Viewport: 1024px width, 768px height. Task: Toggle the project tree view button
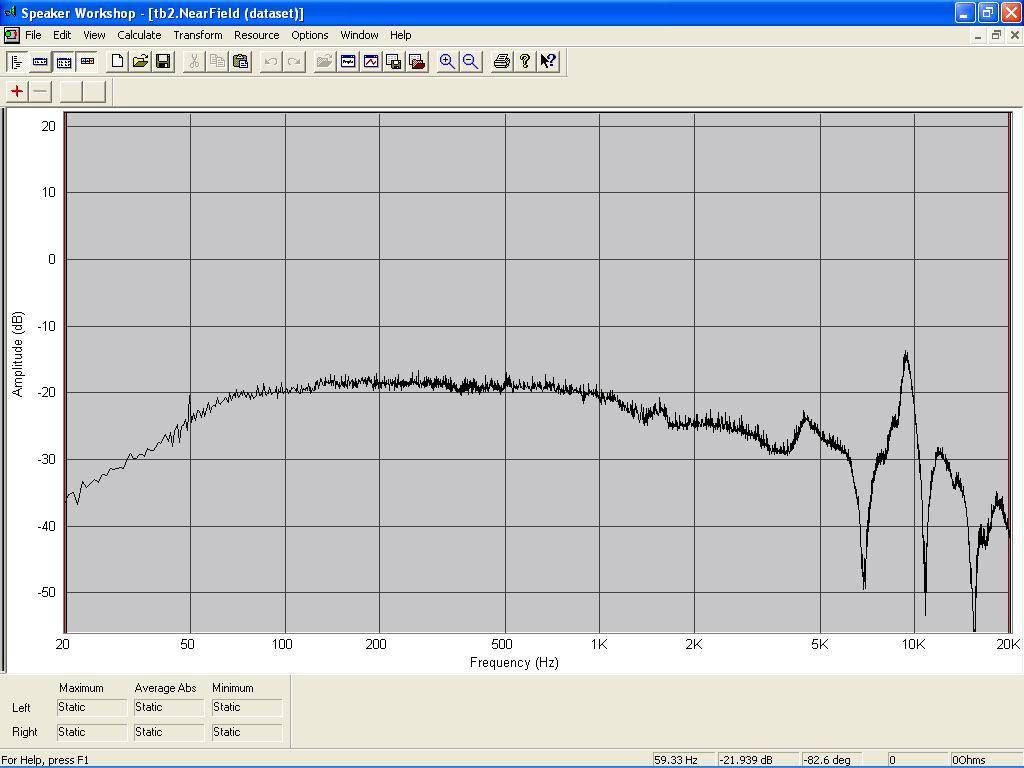(17, 62)
